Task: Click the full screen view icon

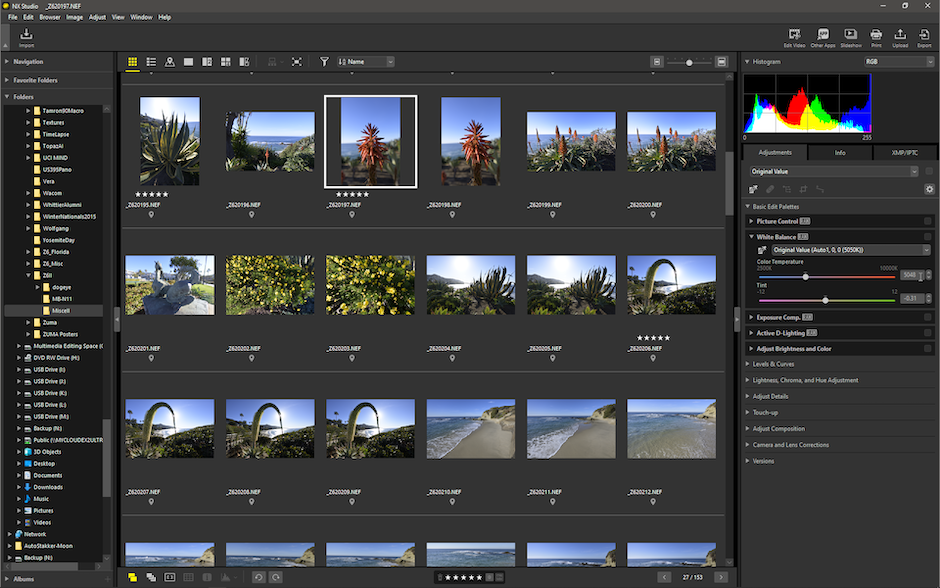Action: click(297, 62)
